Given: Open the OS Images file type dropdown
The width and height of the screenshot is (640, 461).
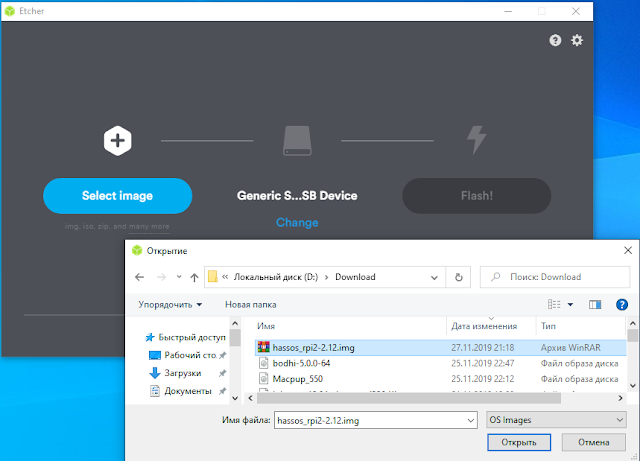Looking at the screenshot, I should pos(556,420).
